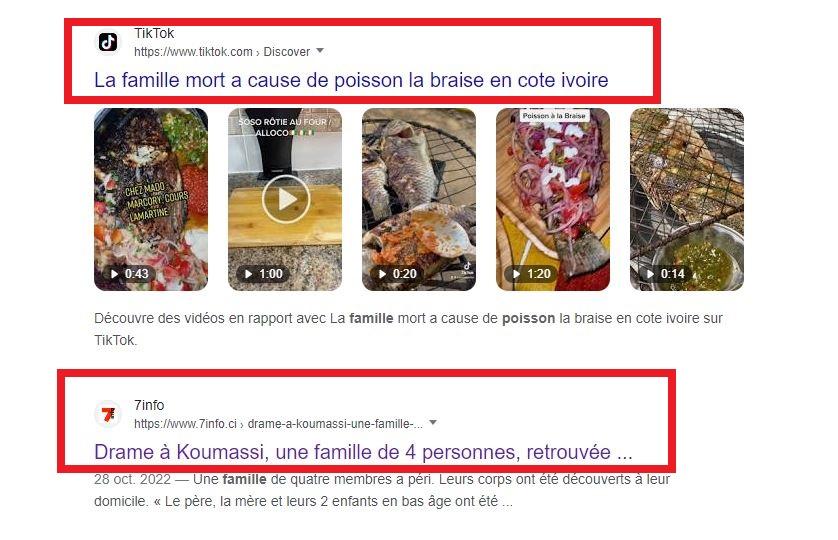
Task: Click the play icon beside the 0:20 duration
Action: click(x=383, y=274)
